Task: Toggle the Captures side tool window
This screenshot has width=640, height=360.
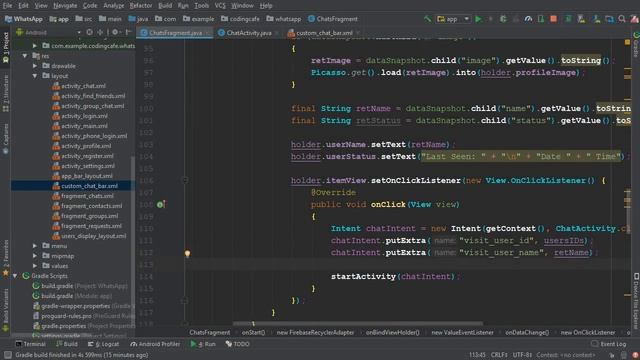Action: (5, 140)
